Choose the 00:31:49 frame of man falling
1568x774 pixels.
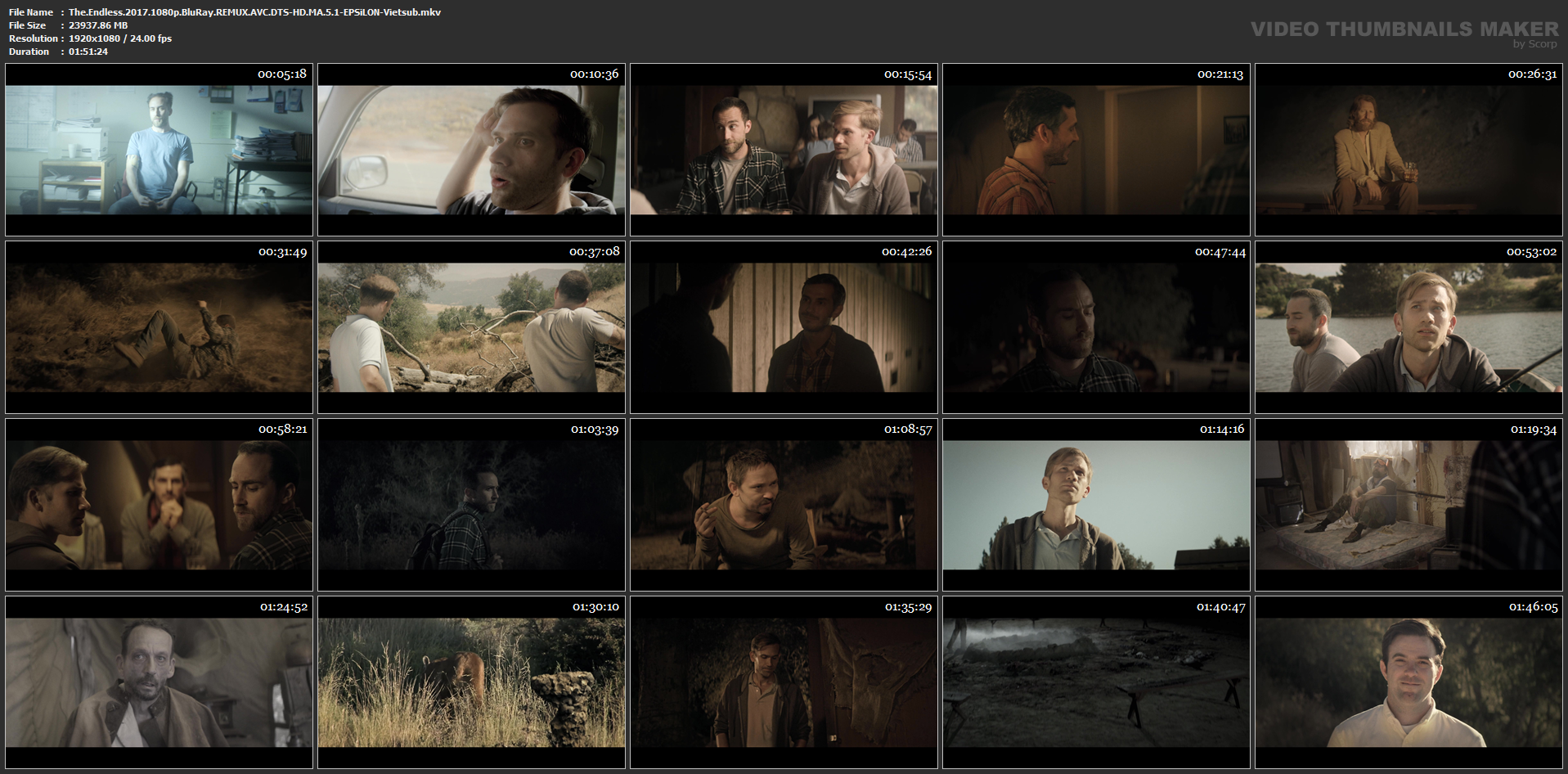coord(159,327)
